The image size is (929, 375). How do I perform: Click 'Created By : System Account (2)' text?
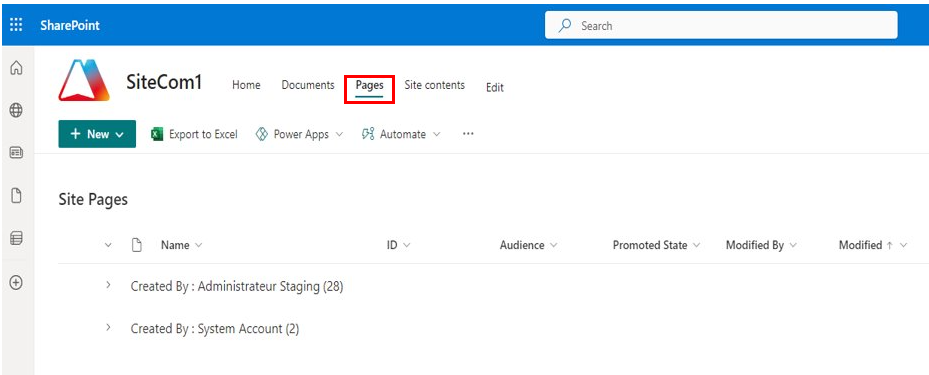[x=214, y=328]
